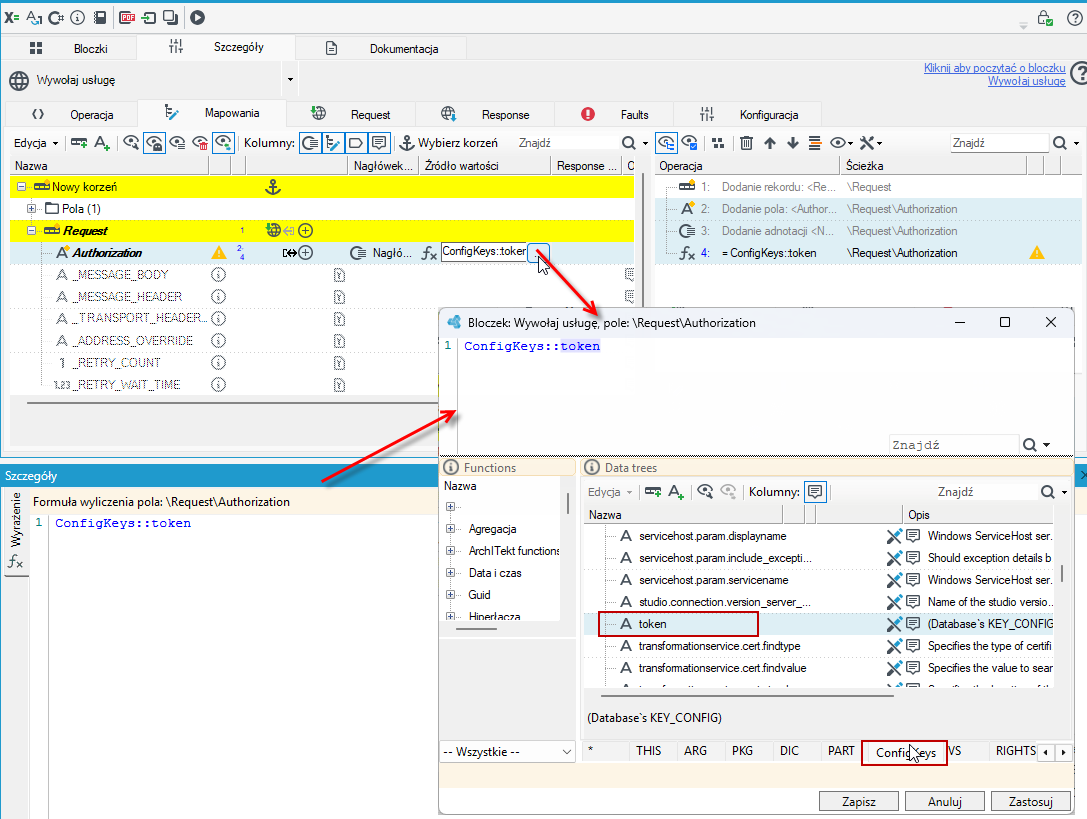Click the Zapisz button

[859, 802]
